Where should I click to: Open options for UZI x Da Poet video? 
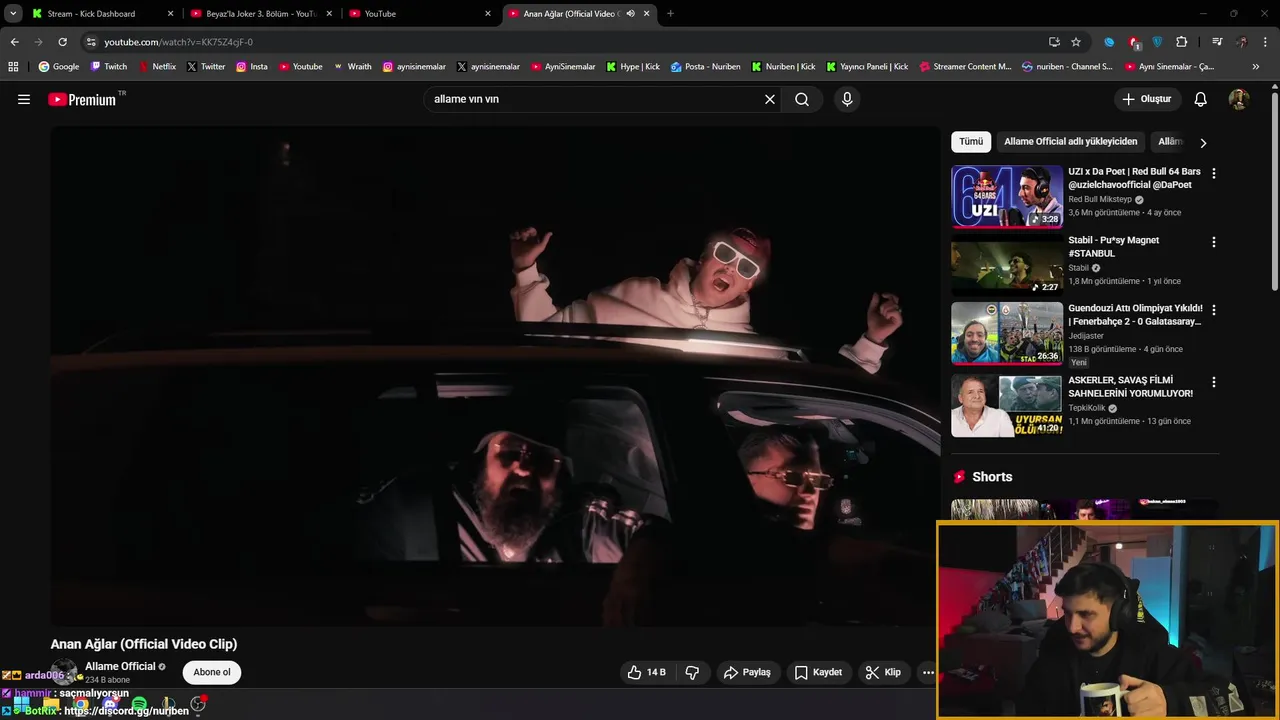[1214, 173]
